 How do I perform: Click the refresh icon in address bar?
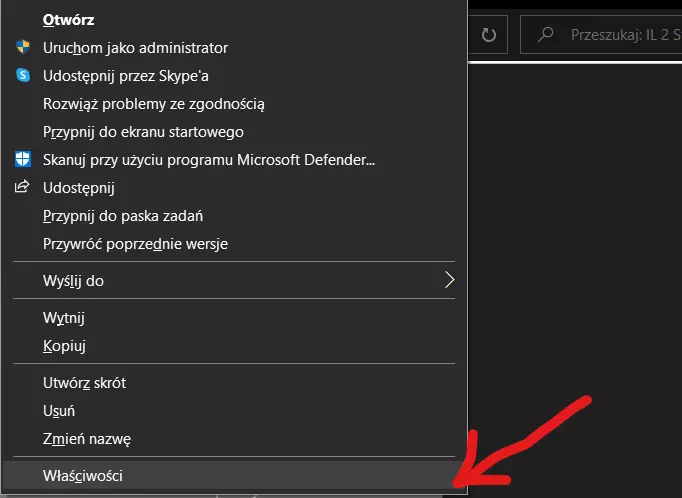pos(489,35)
